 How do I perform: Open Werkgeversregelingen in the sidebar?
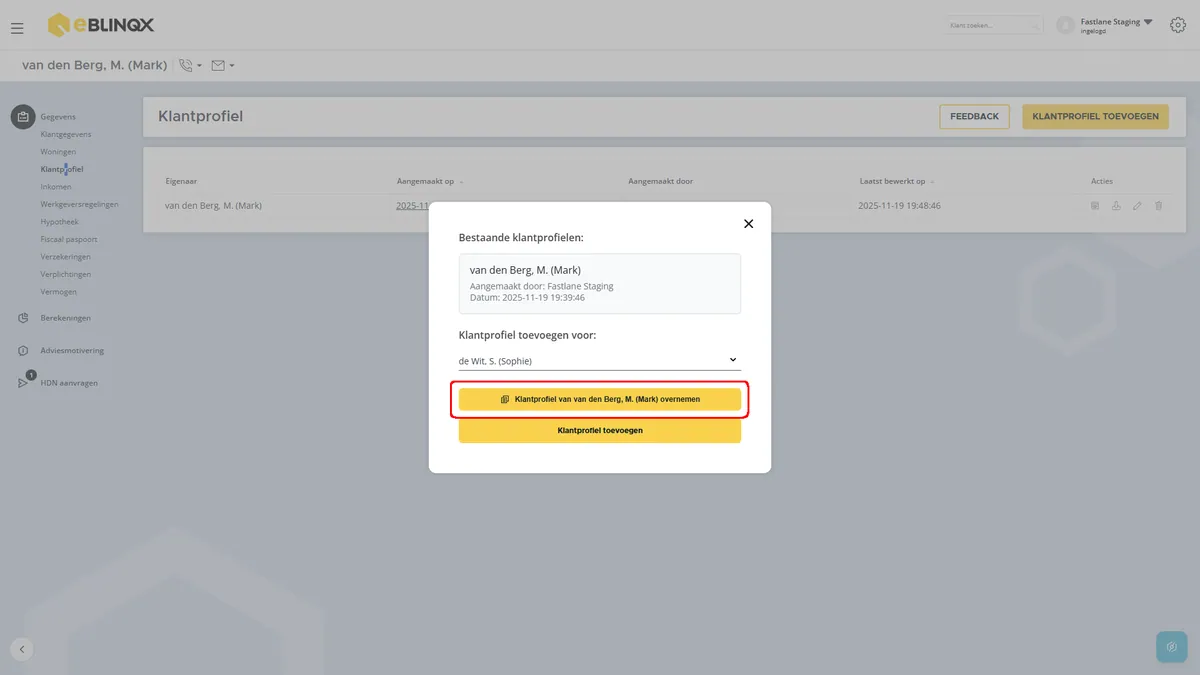(80, 204)
